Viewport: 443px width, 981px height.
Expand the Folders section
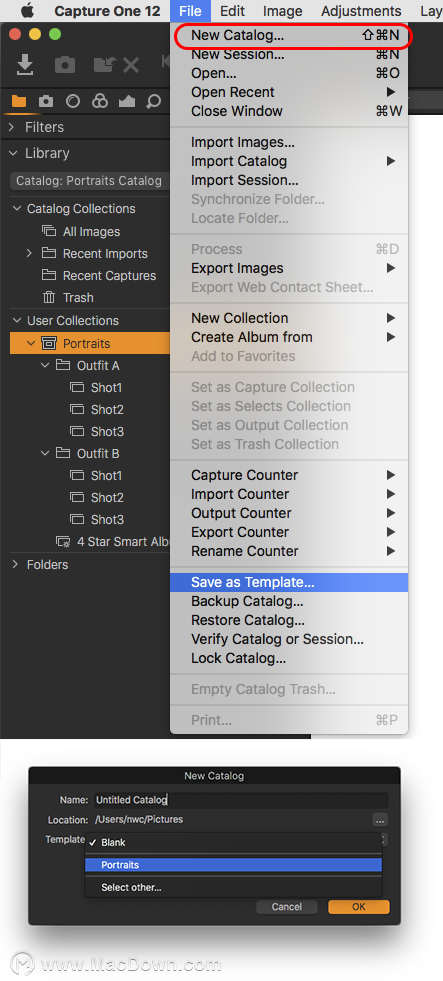pyautogui.click(x=15, y=564)
